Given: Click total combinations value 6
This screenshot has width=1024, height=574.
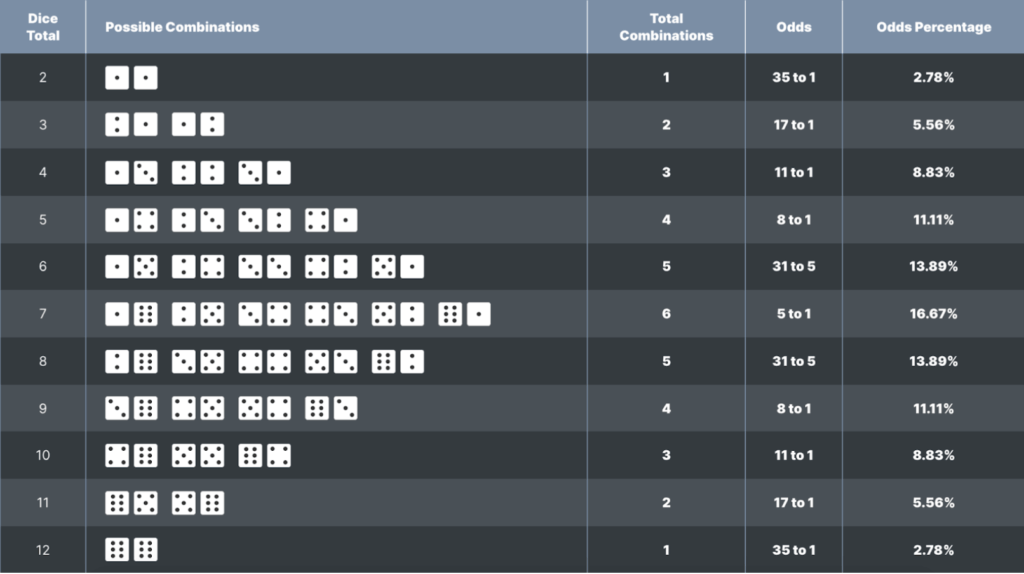Looking at the screenshot, I should click(666, 314).
